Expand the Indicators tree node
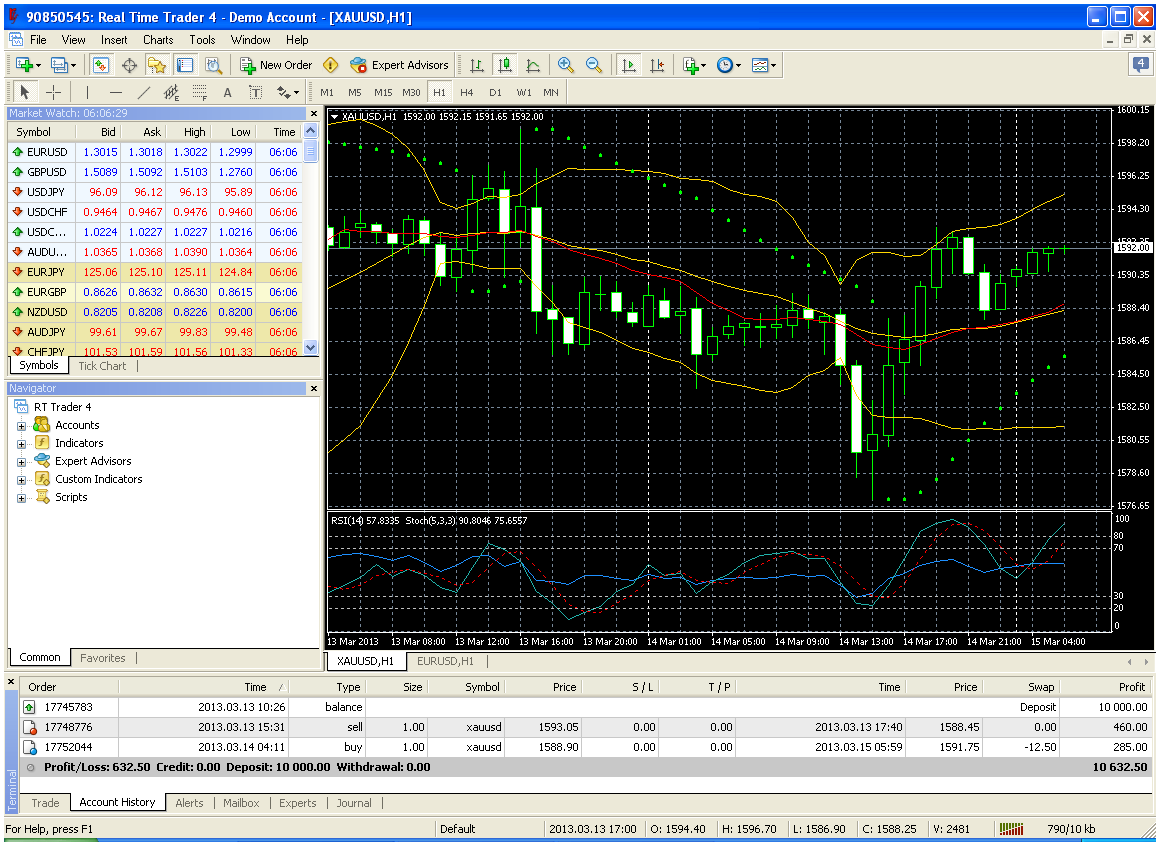This screenshot has height=842, width=1160. click(x=21, y=444)
